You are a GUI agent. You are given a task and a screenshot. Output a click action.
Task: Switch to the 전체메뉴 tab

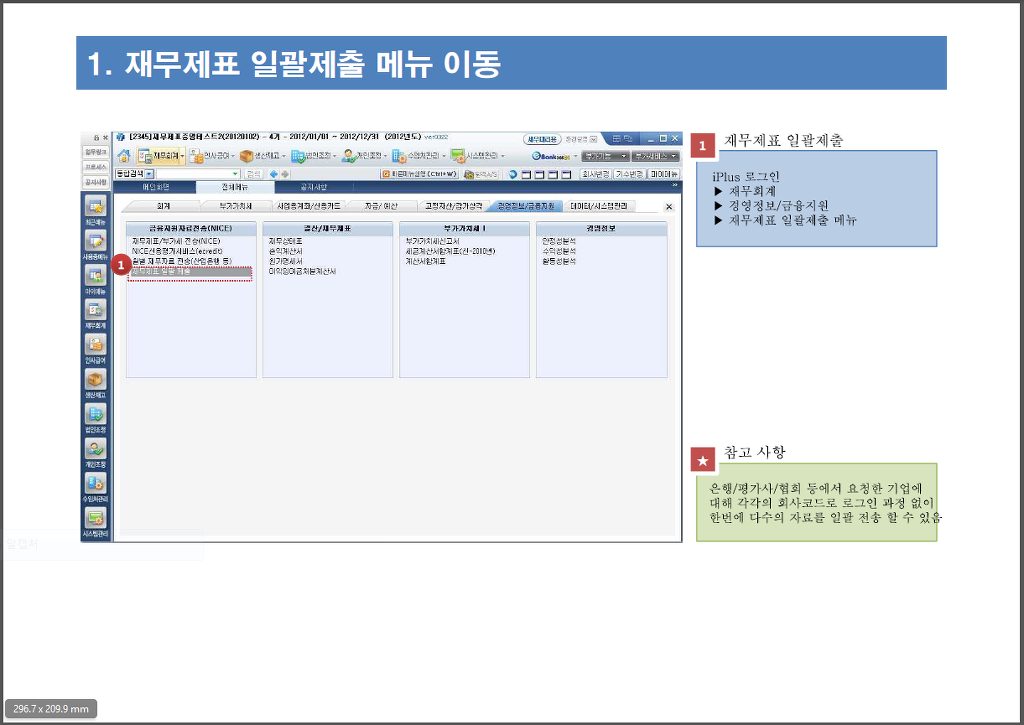pos(234,187)
